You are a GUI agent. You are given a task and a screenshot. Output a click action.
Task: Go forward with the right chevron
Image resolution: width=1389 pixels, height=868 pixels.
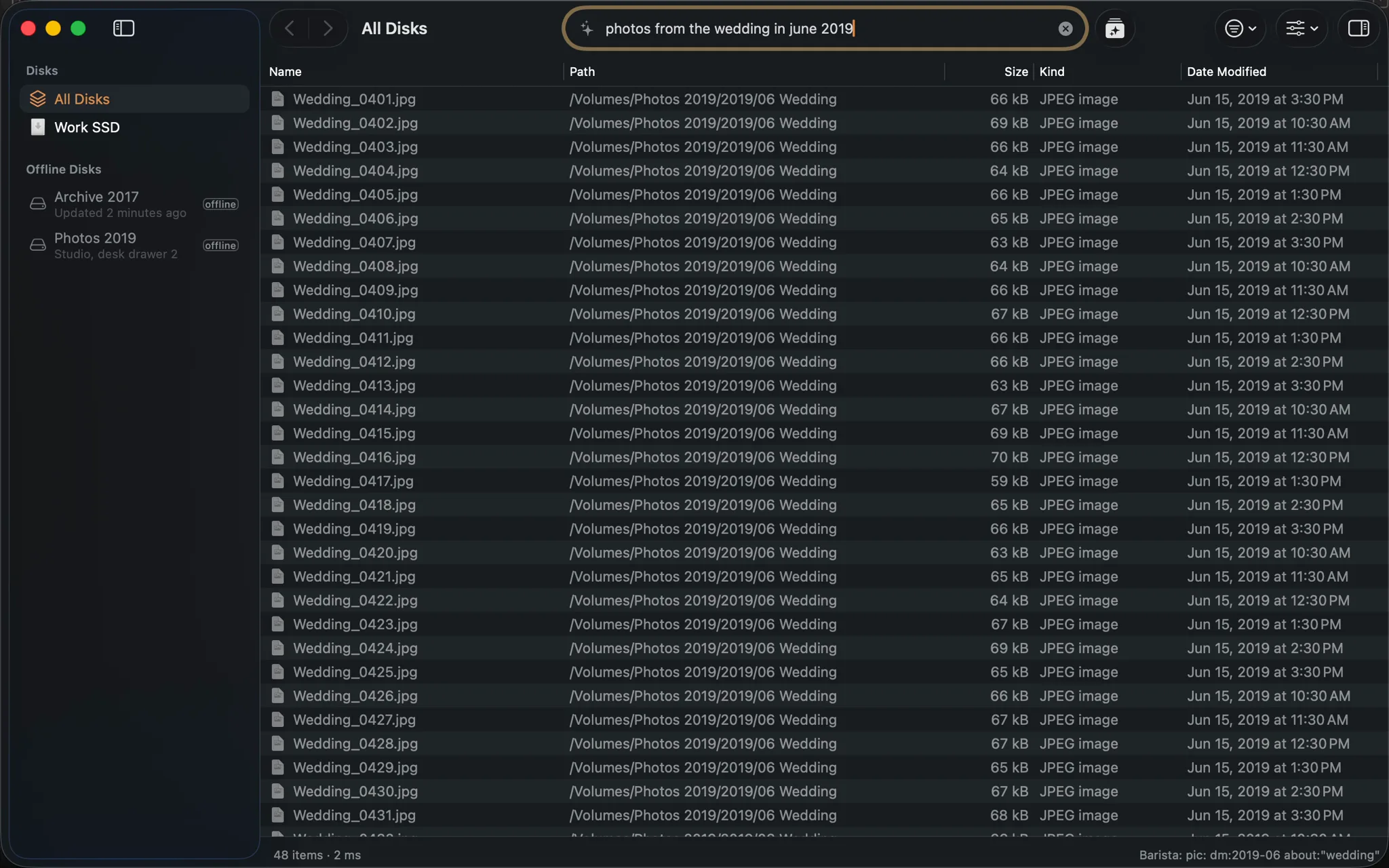point(328,28)
